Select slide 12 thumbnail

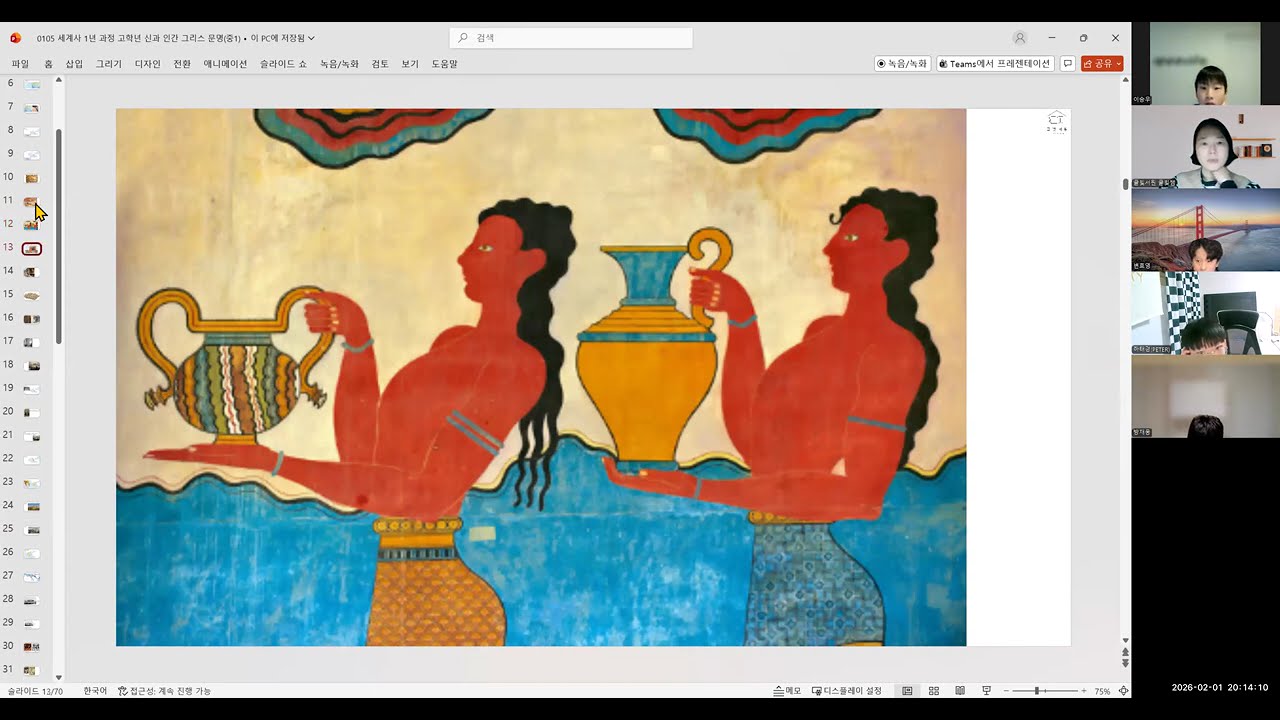pyautogui.click(x=32, y=225)
